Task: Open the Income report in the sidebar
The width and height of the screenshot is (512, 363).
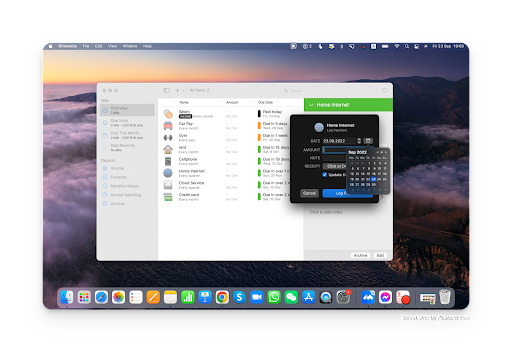Action: coord(127,168)
